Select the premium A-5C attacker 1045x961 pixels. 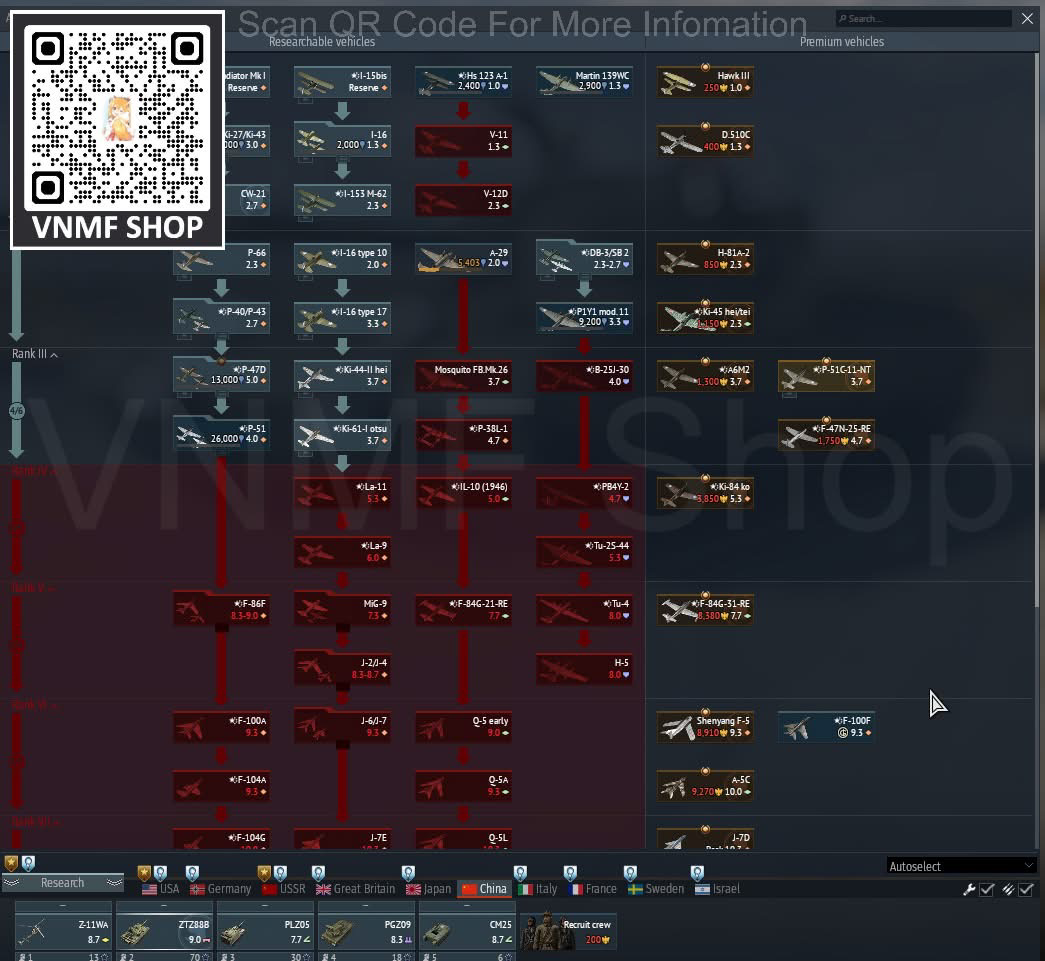pos(705,786)
